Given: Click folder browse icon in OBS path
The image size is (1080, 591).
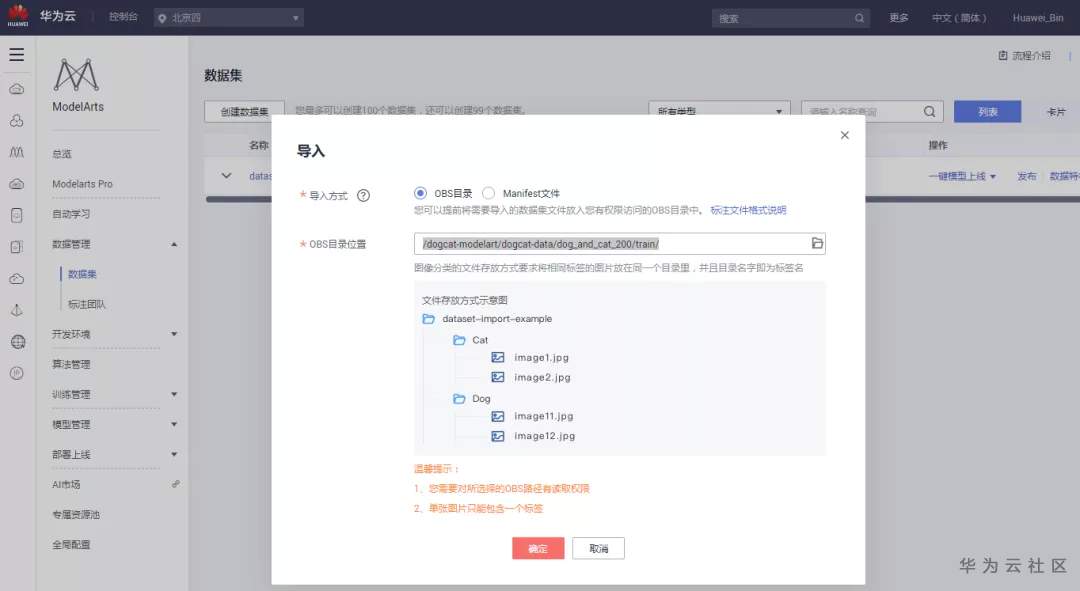Looking at the screenshot, I should (817, 243).
